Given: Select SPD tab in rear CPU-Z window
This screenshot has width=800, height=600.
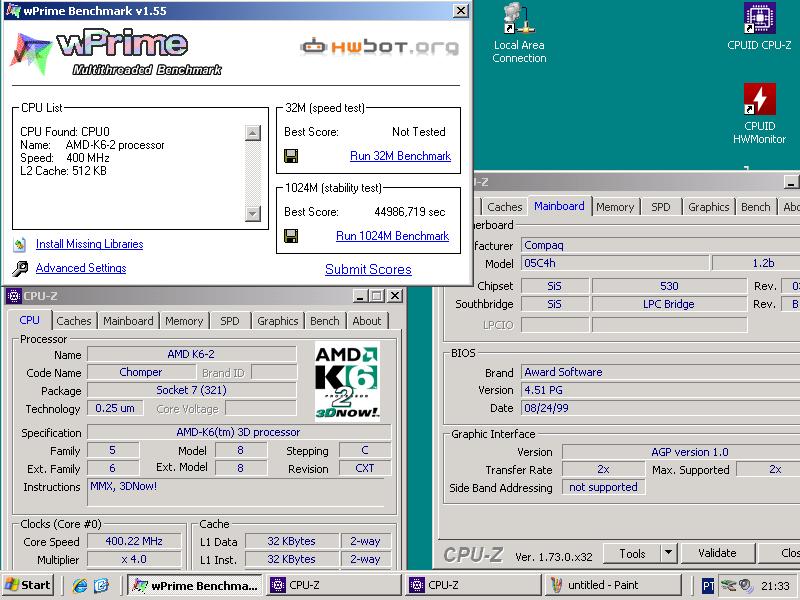Looking at the screenshot, I should point(660,207).
